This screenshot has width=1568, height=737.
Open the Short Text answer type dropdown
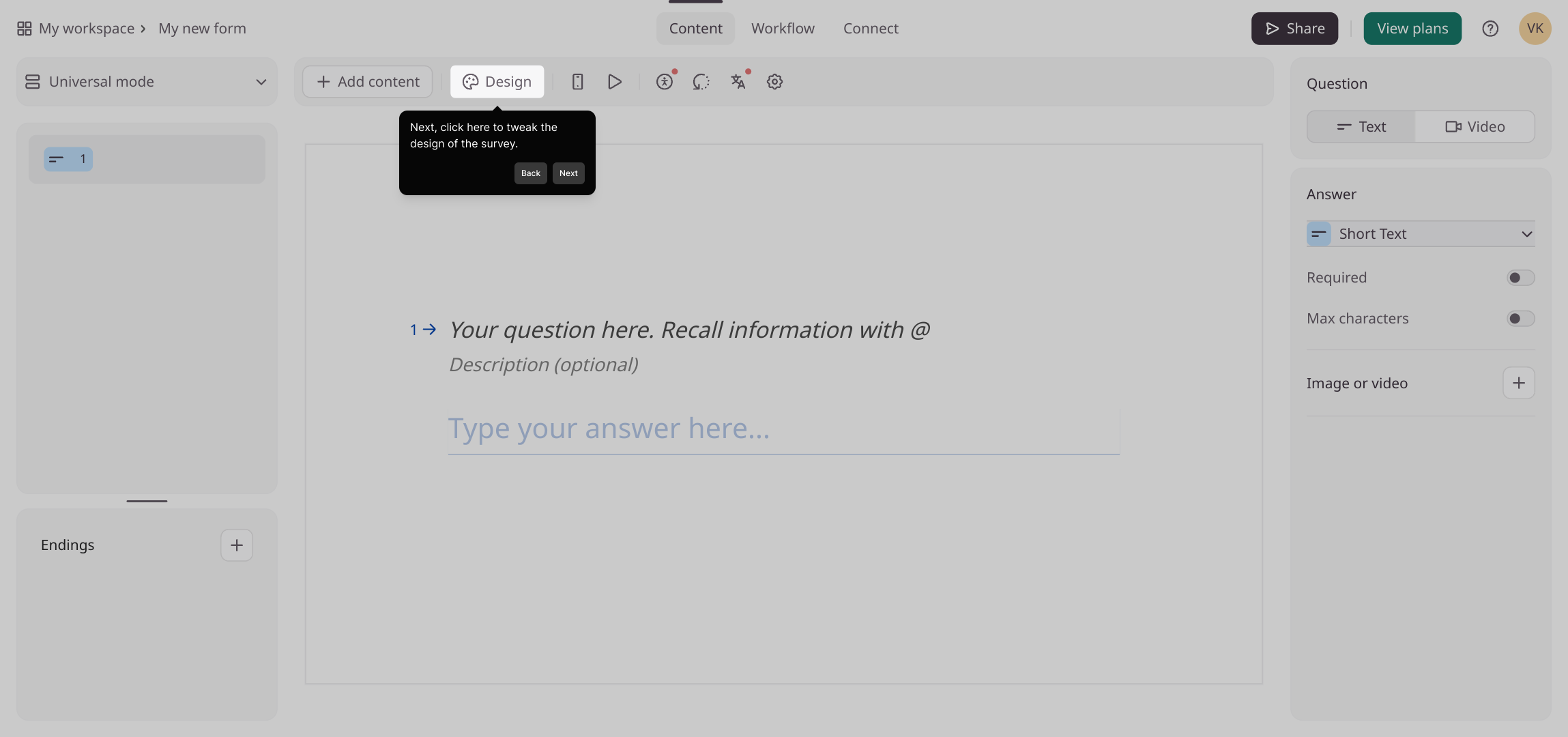tap(1421, 234)
